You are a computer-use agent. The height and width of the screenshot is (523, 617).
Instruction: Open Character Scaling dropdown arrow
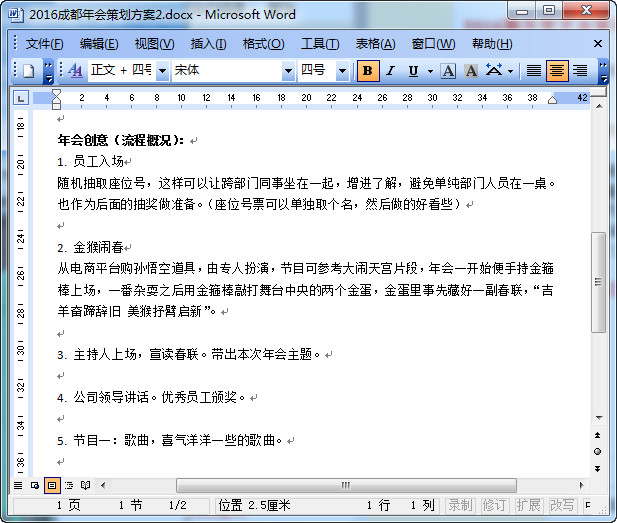pos(510,71)
